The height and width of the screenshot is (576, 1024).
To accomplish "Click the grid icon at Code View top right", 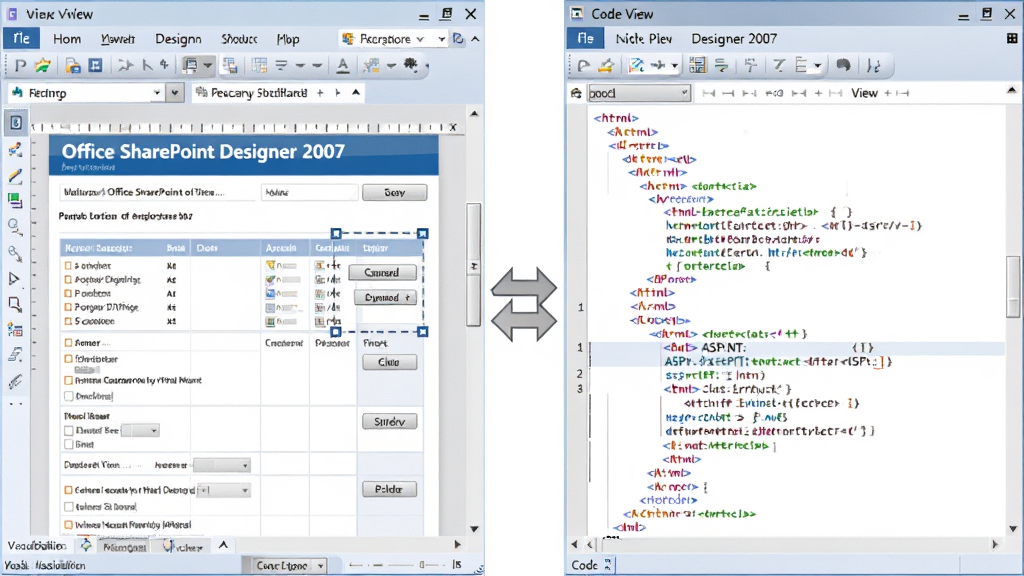I will tap(1012, 39).
